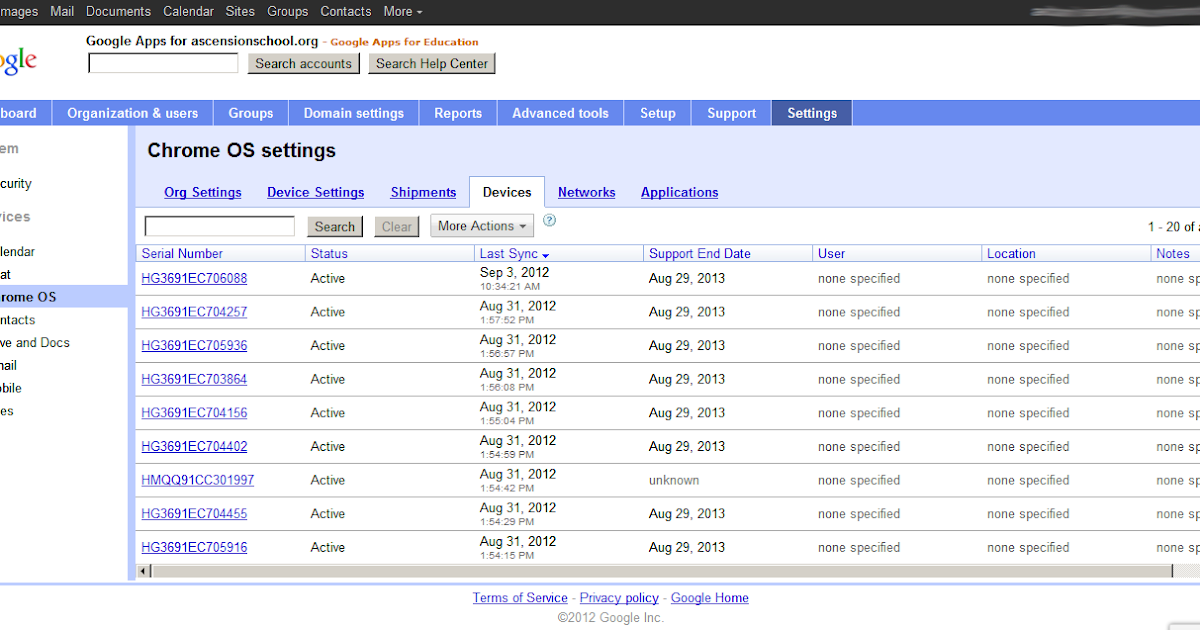Go to the Reports tab
Screen dimensions: 1200x630
point(458,113)
